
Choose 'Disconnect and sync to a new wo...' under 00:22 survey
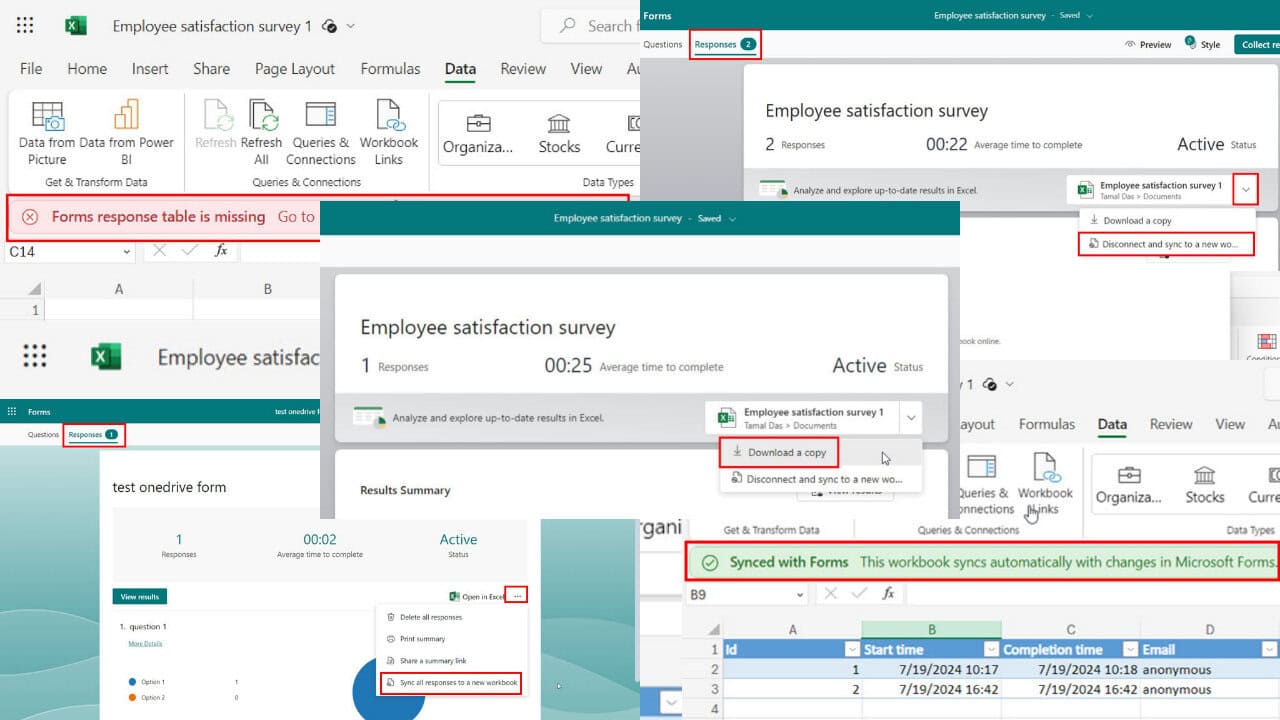pyautogui.click(x=1166, y=244)
